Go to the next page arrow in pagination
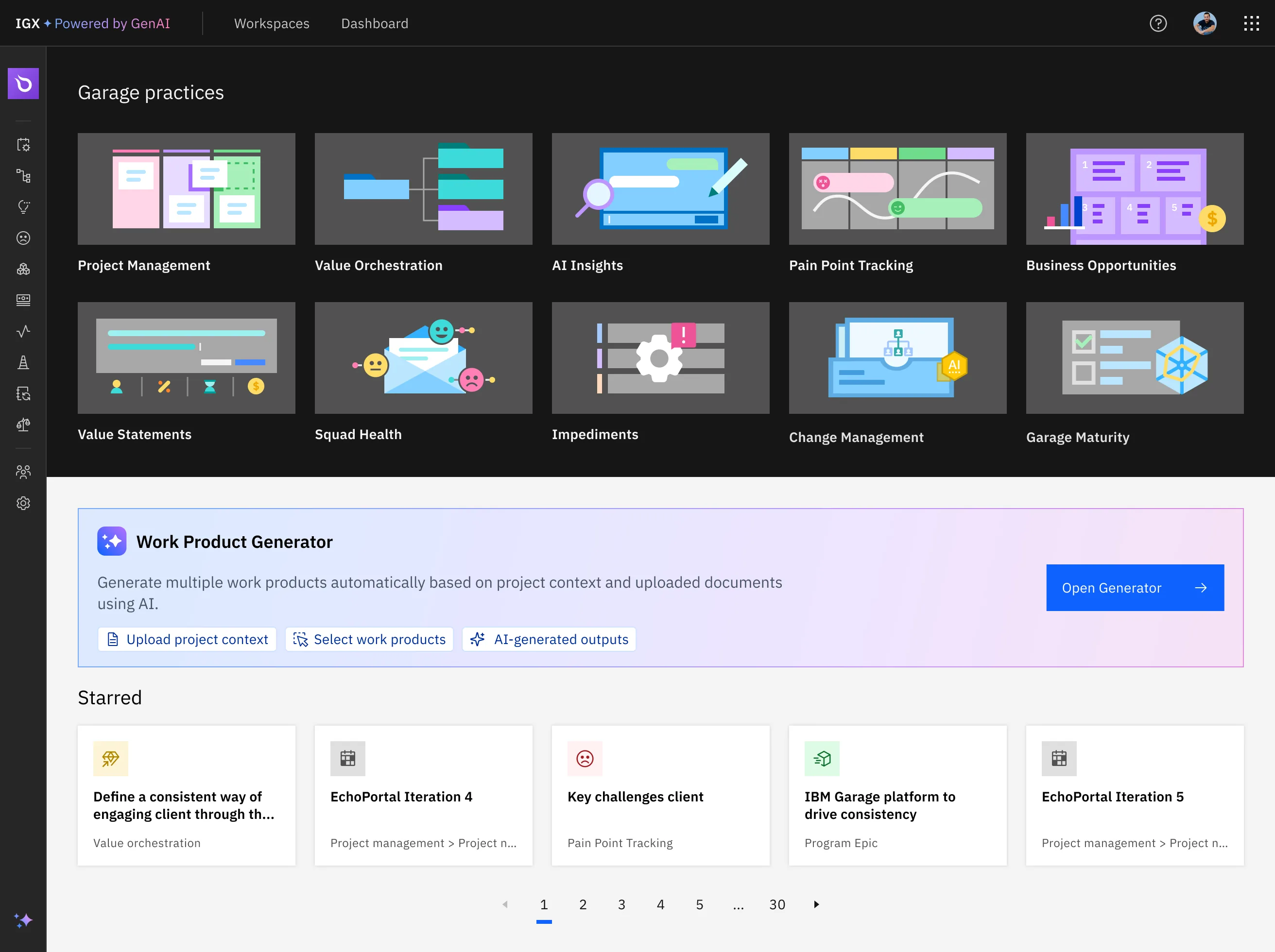 pos(816,904)
